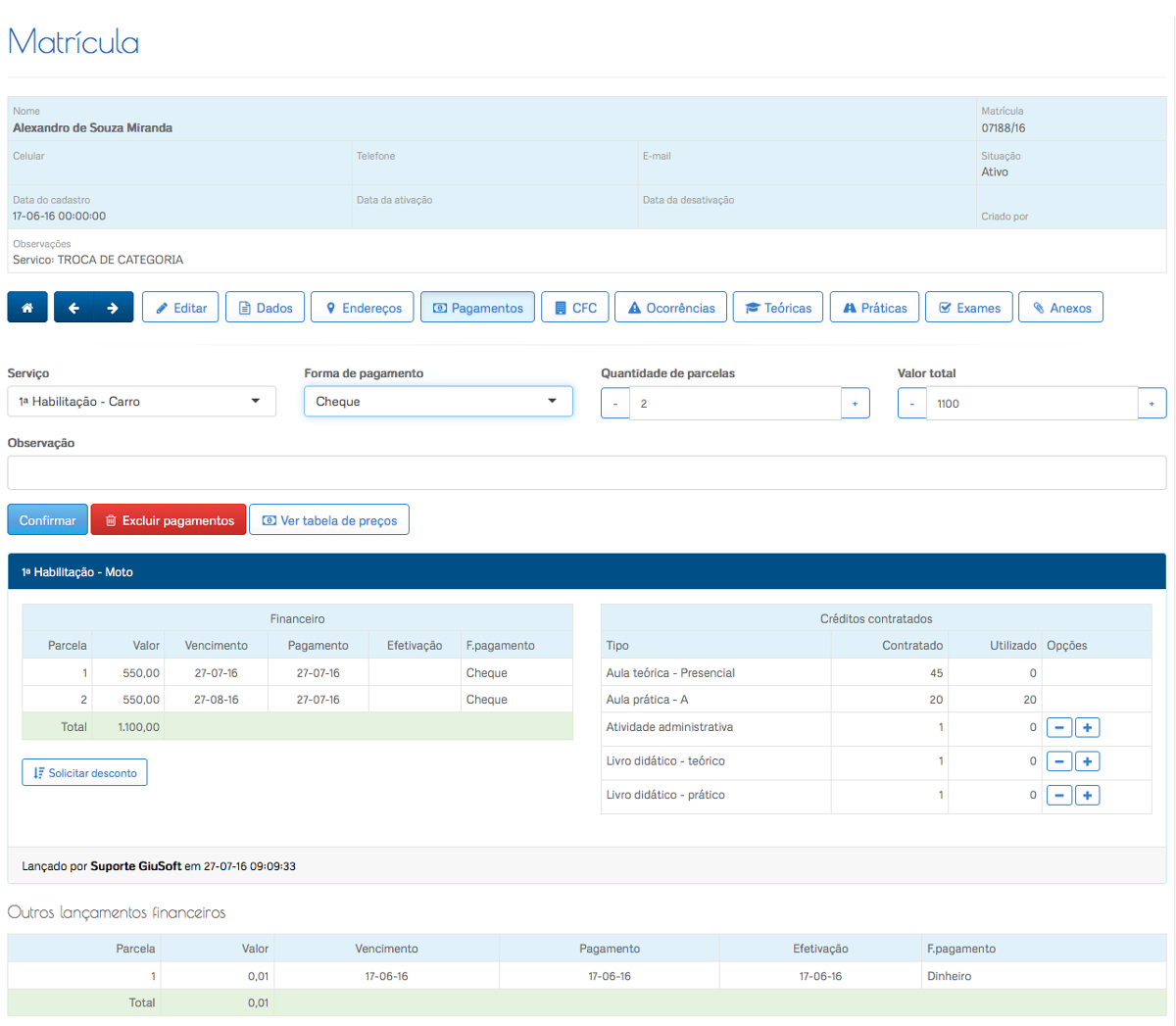Decrease credits for Atividade administrativa with minus
This screenshot has width=1176, height=1026.
(1059, 727)
